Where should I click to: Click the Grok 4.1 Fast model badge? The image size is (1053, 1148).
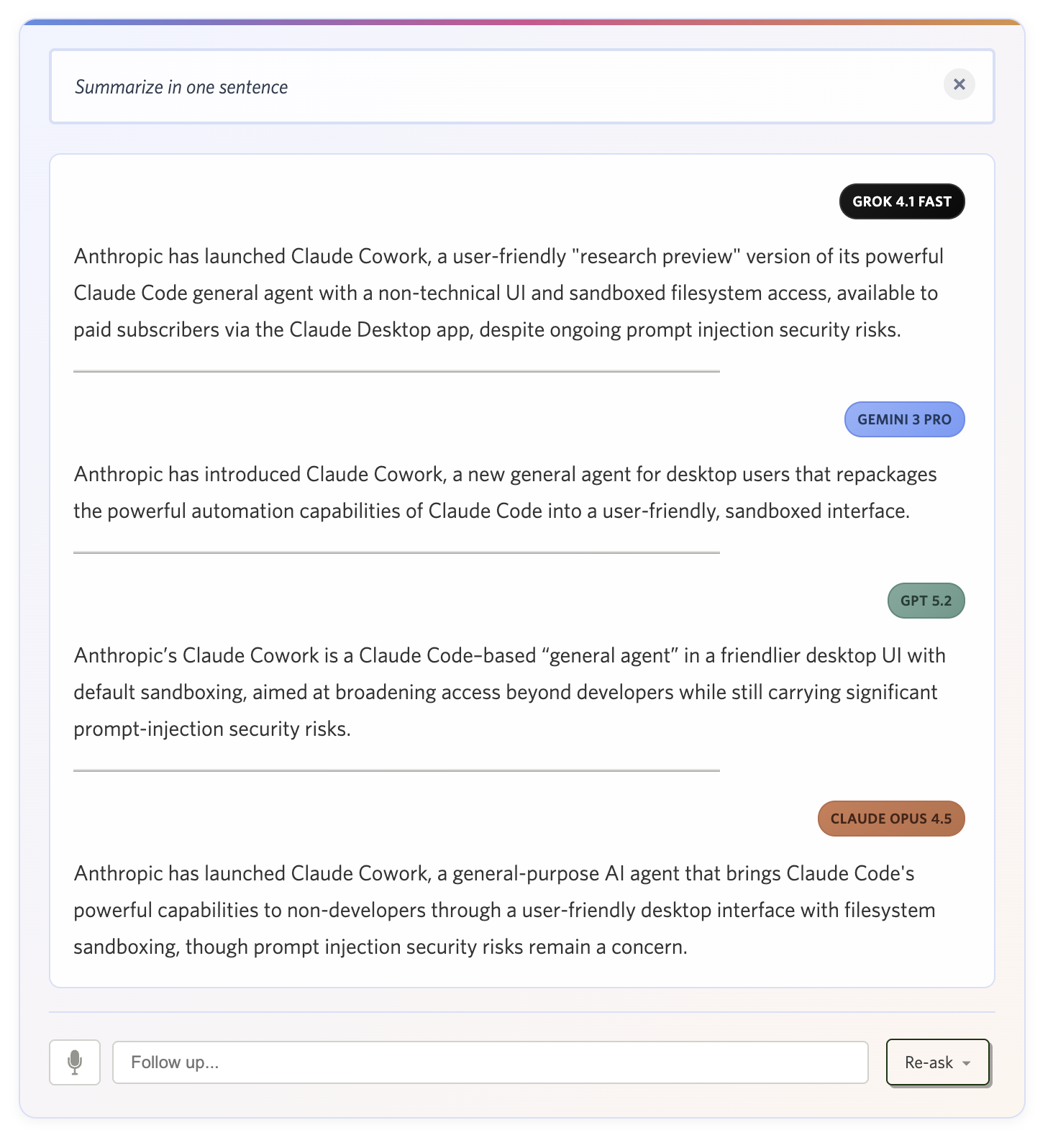pyautogui.click(x=901, y=201)
